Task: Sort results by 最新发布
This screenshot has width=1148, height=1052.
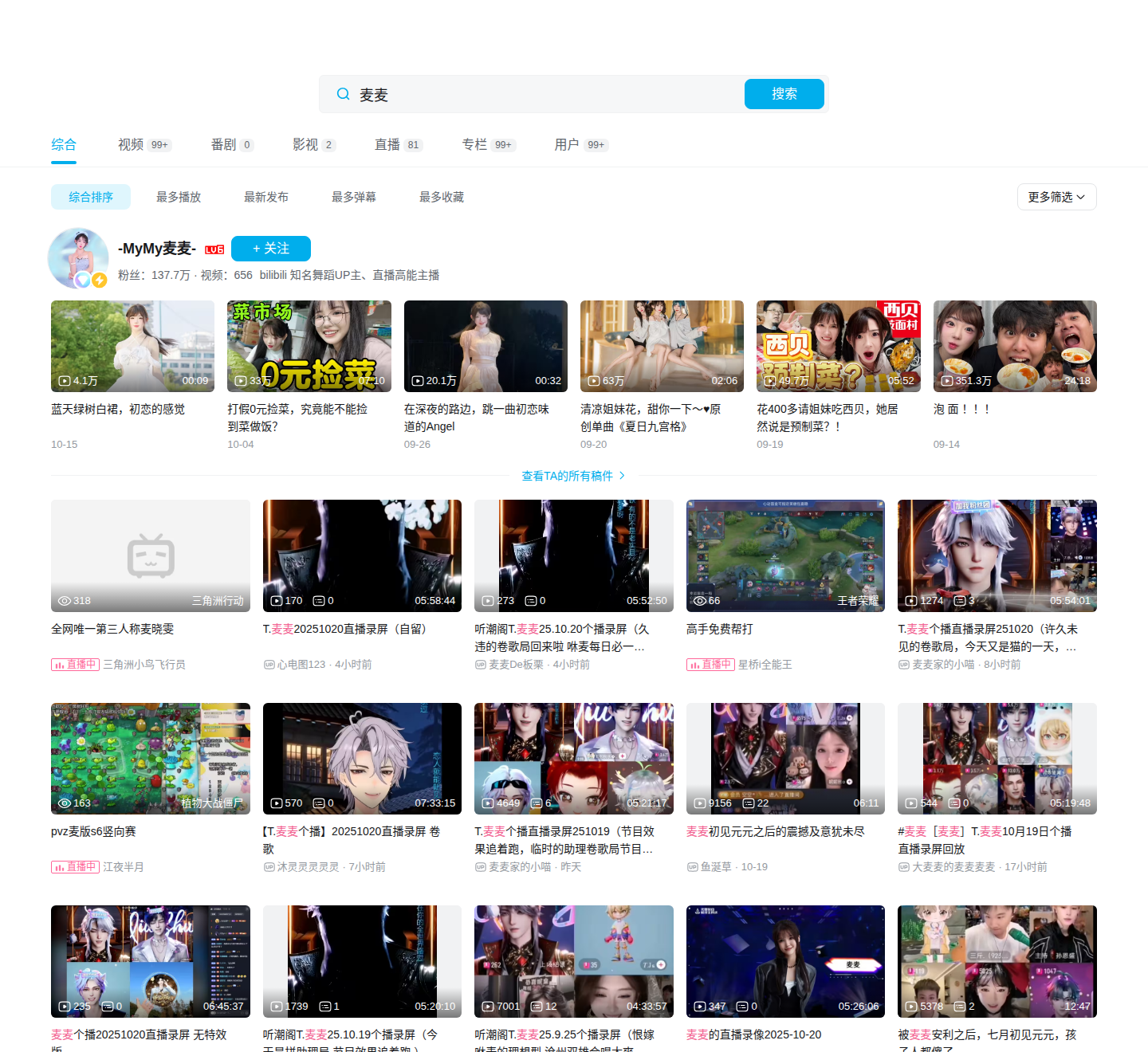Action: coord(266,197)
